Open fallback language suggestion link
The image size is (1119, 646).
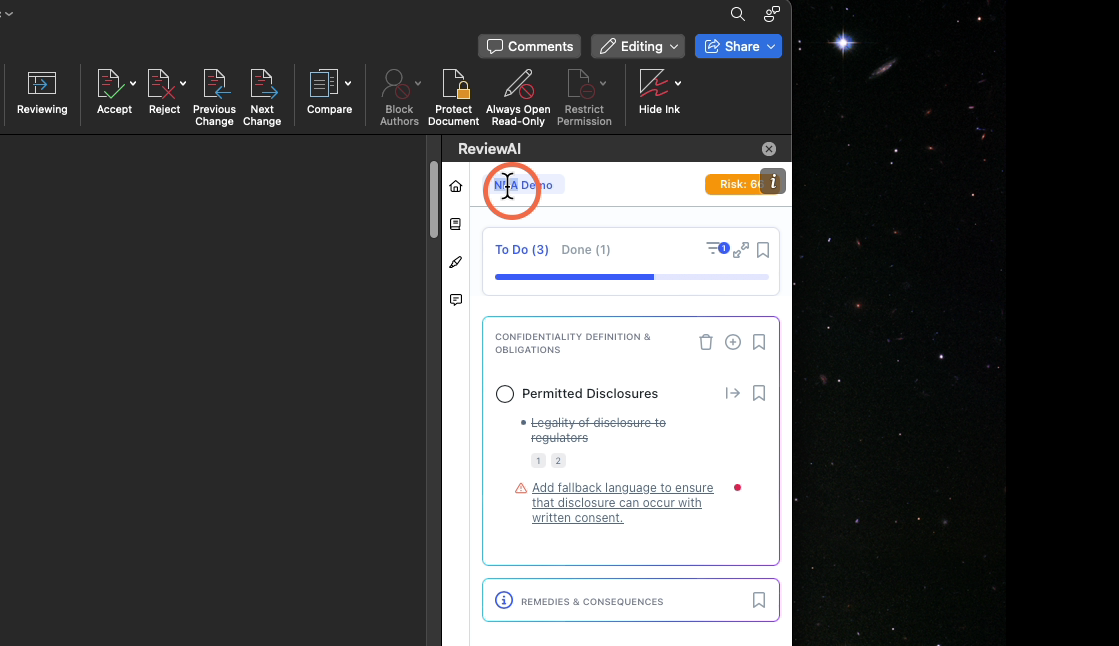(x=622, y=503)
